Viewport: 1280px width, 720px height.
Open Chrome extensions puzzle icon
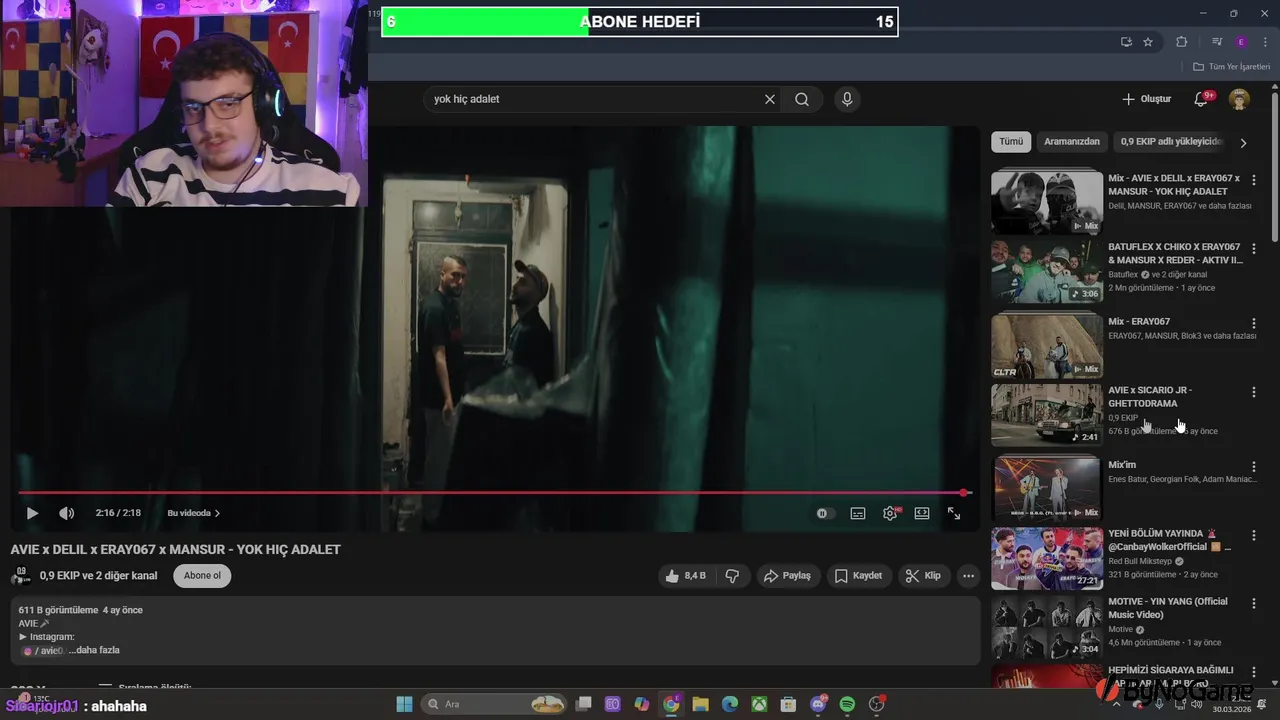tap(1182, 42)
